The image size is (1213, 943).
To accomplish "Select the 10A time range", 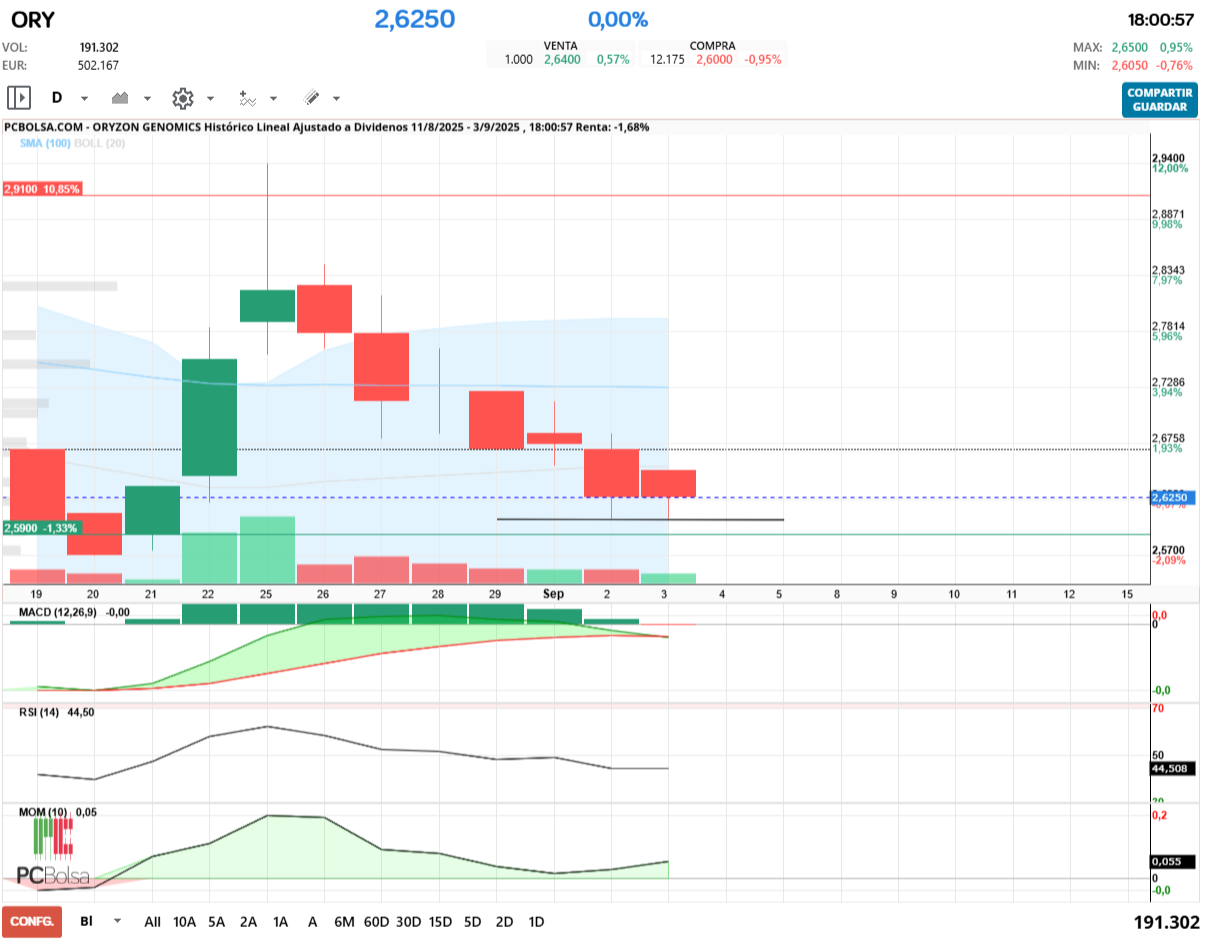I will tap(184, 921).
